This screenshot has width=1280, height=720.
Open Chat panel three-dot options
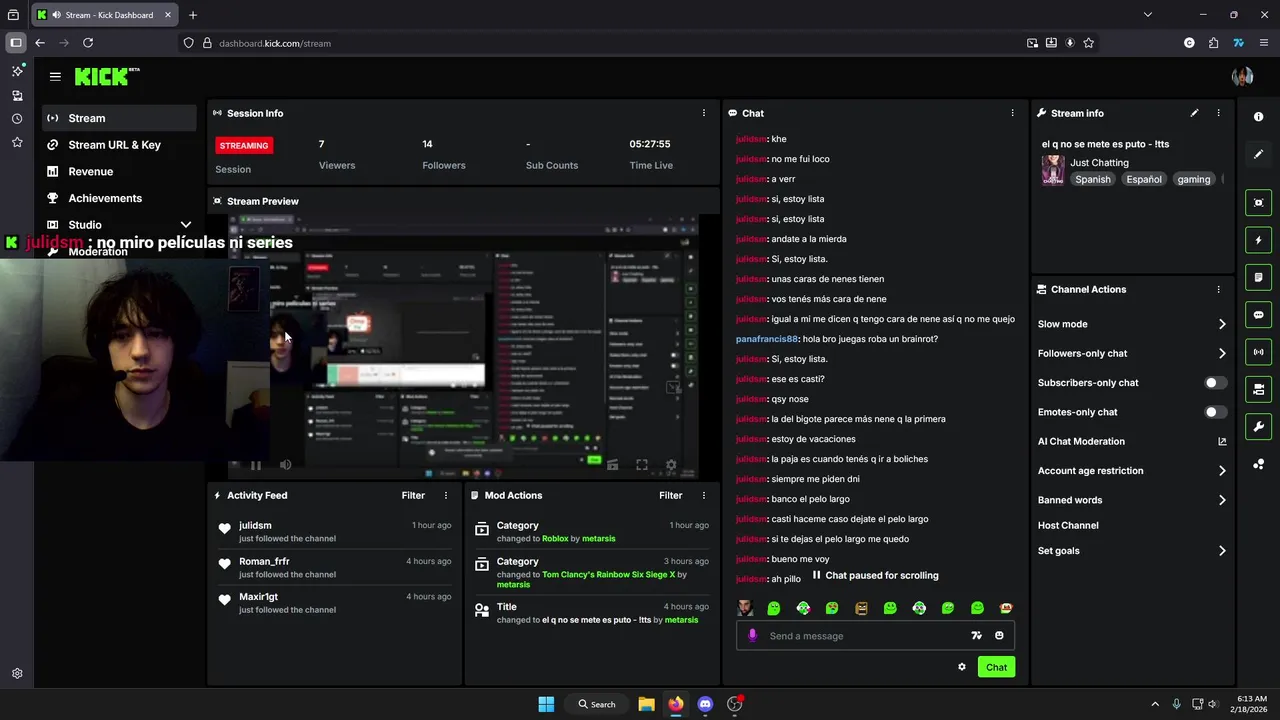tap(1012, 113)
